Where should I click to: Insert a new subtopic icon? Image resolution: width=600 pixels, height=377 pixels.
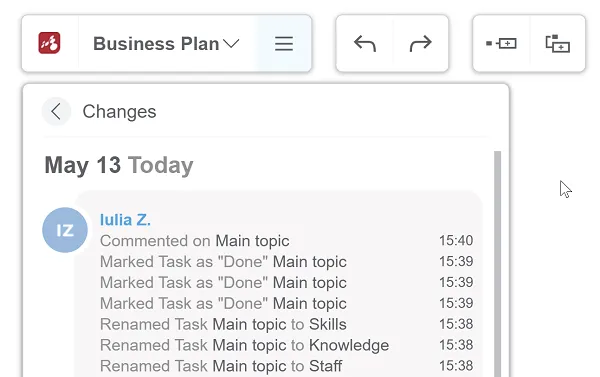(x=558, y=43)
